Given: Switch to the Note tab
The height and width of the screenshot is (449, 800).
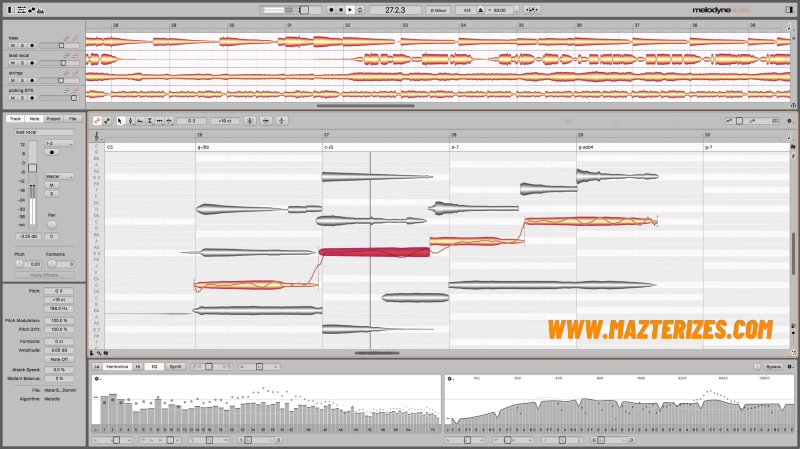Looking at the screenshot, I should tap(34, 118).
